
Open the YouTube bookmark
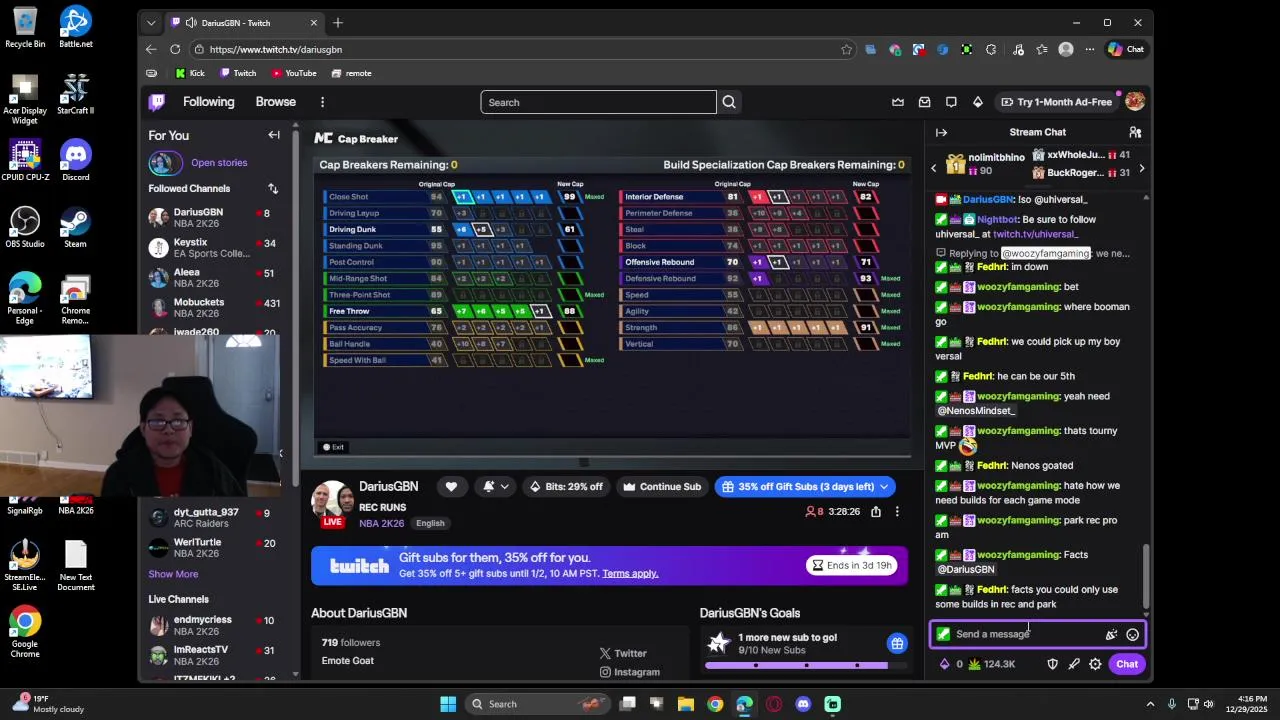click(x=294, y=73)
